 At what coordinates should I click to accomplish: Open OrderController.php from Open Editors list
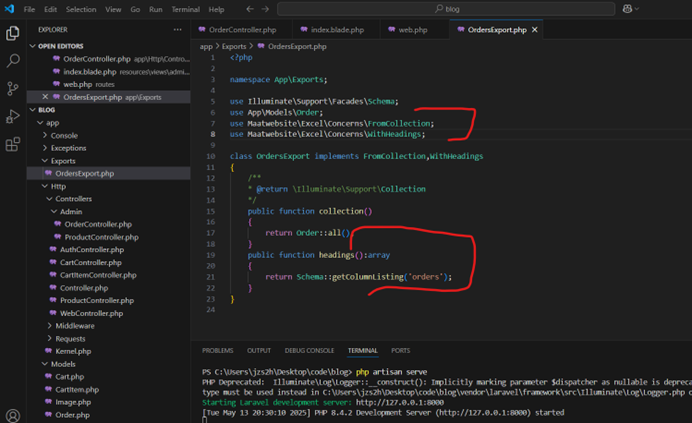109,59
